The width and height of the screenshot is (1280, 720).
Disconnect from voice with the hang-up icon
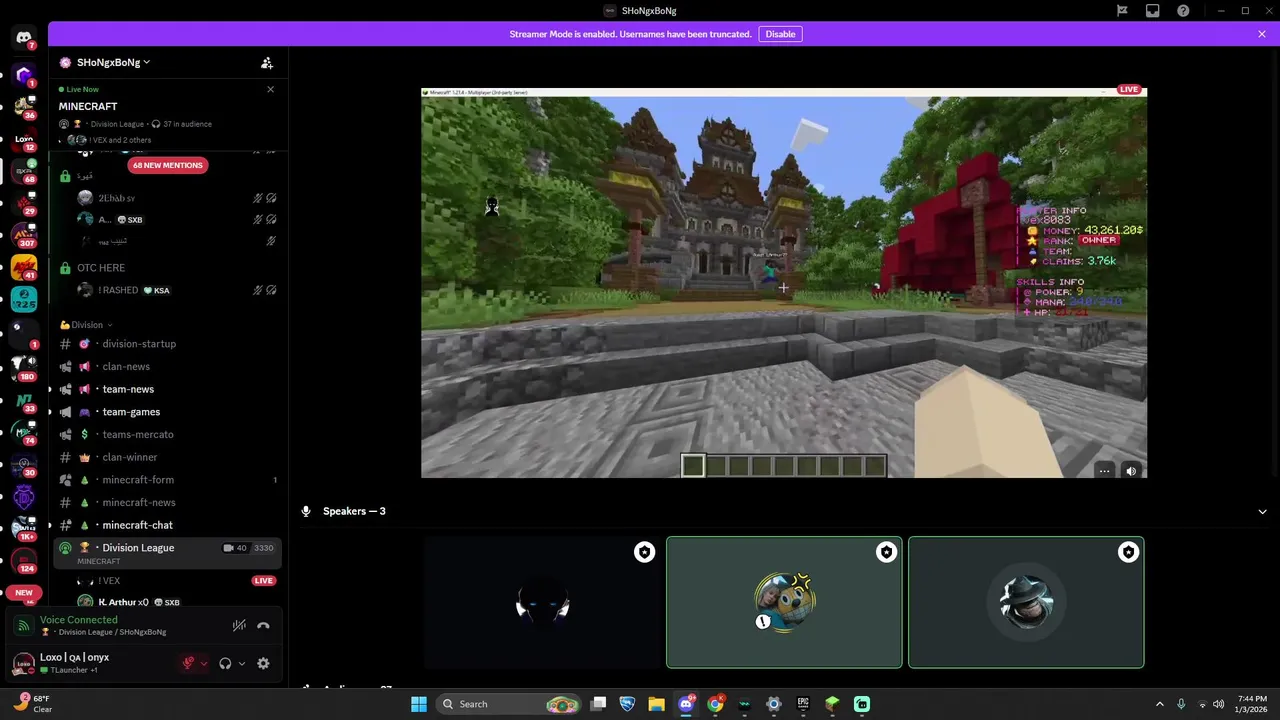[263, 626]
